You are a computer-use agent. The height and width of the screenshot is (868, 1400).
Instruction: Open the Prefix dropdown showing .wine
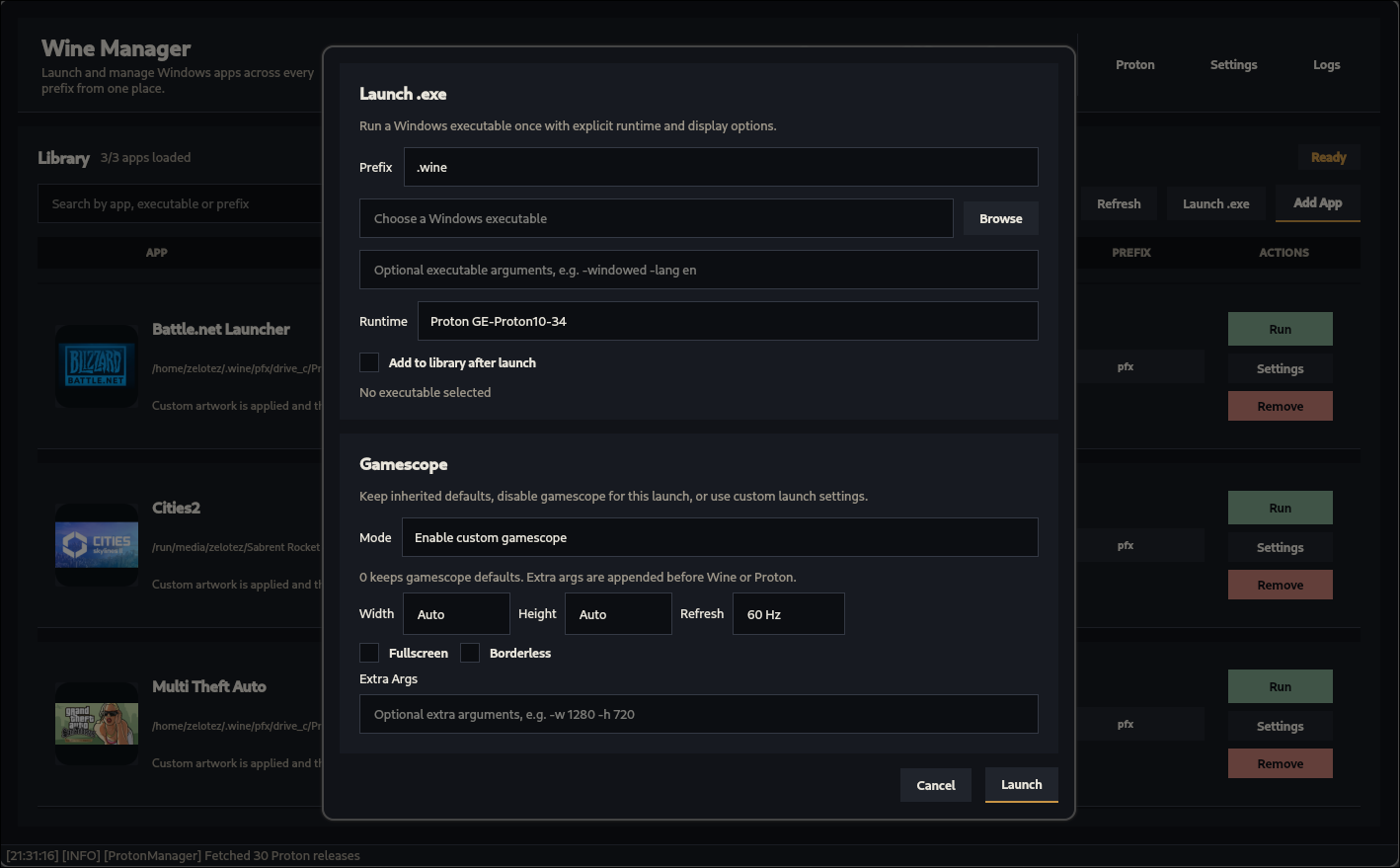point(721,167)
